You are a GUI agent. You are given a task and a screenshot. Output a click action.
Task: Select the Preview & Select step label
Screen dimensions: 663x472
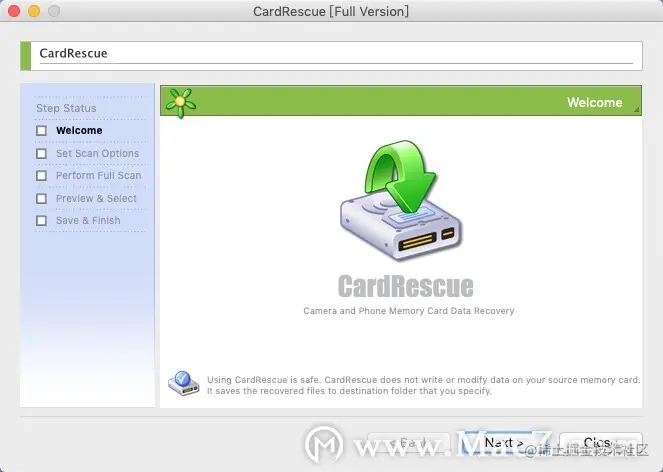96,198
